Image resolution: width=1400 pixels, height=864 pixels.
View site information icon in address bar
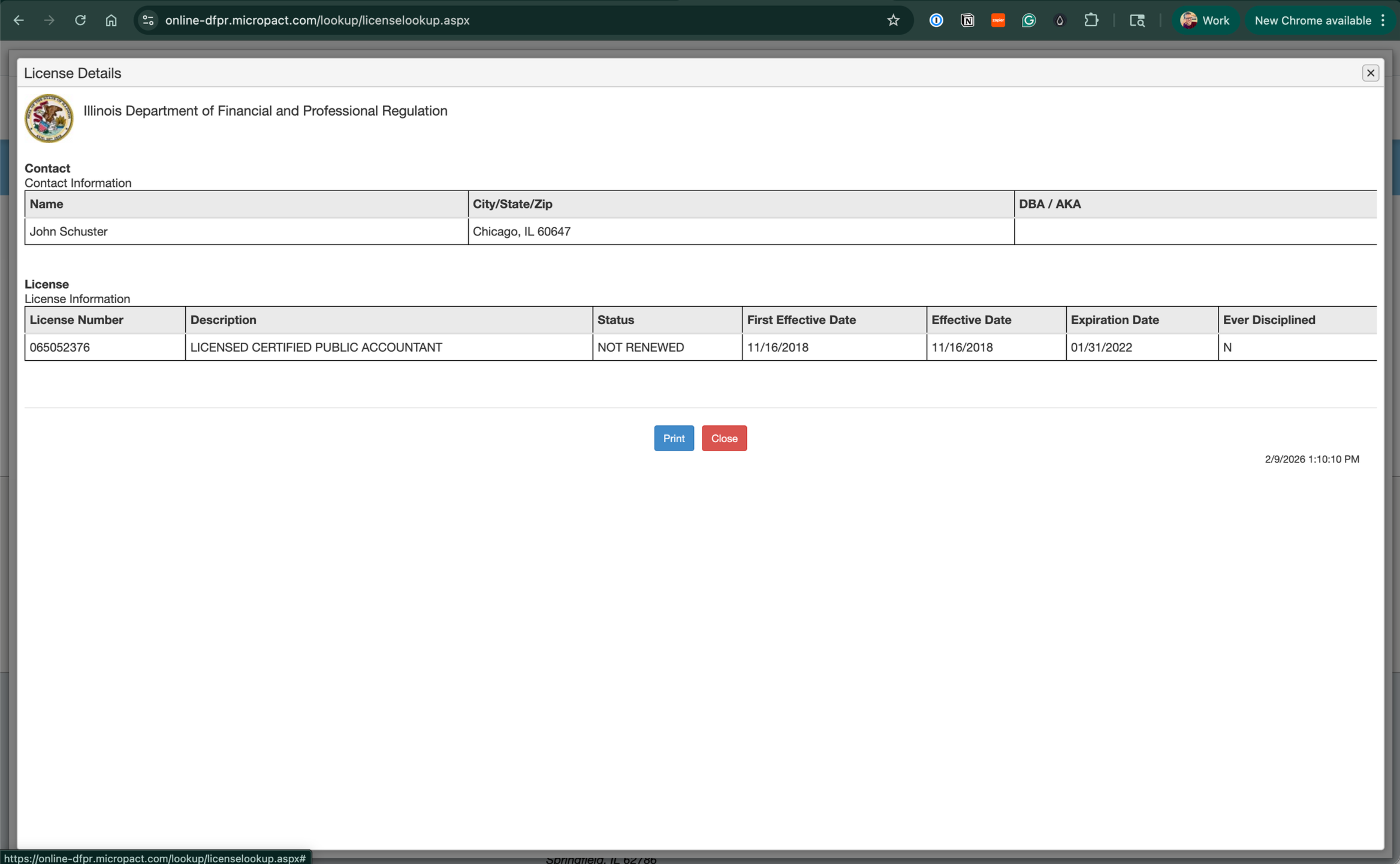[x=148, y=20]
